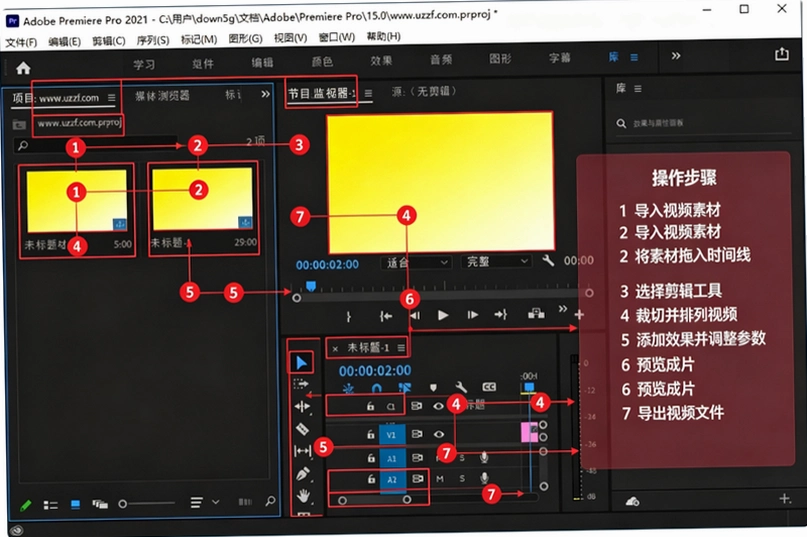The height and width of the screenshot is (537, 807).
Task: Click Mark Out button in monitor transport
Action: point(349,316)
